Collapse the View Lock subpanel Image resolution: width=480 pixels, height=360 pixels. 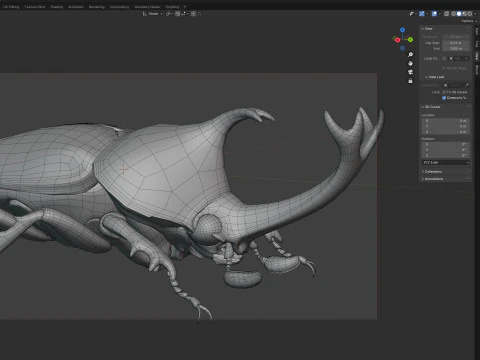(435, 77)
